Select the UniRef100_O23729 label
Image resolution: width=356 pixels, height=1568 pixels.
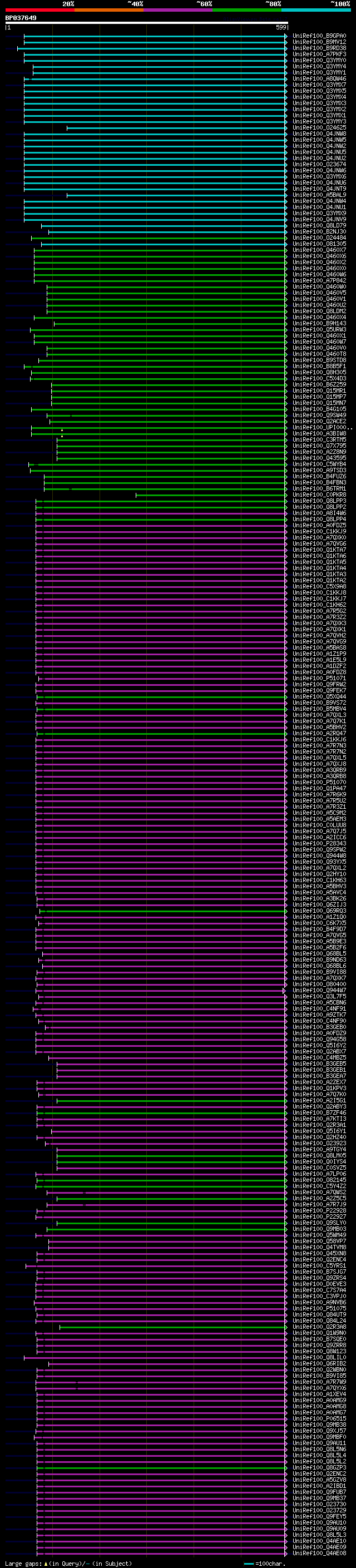[x=319, y=1510]
